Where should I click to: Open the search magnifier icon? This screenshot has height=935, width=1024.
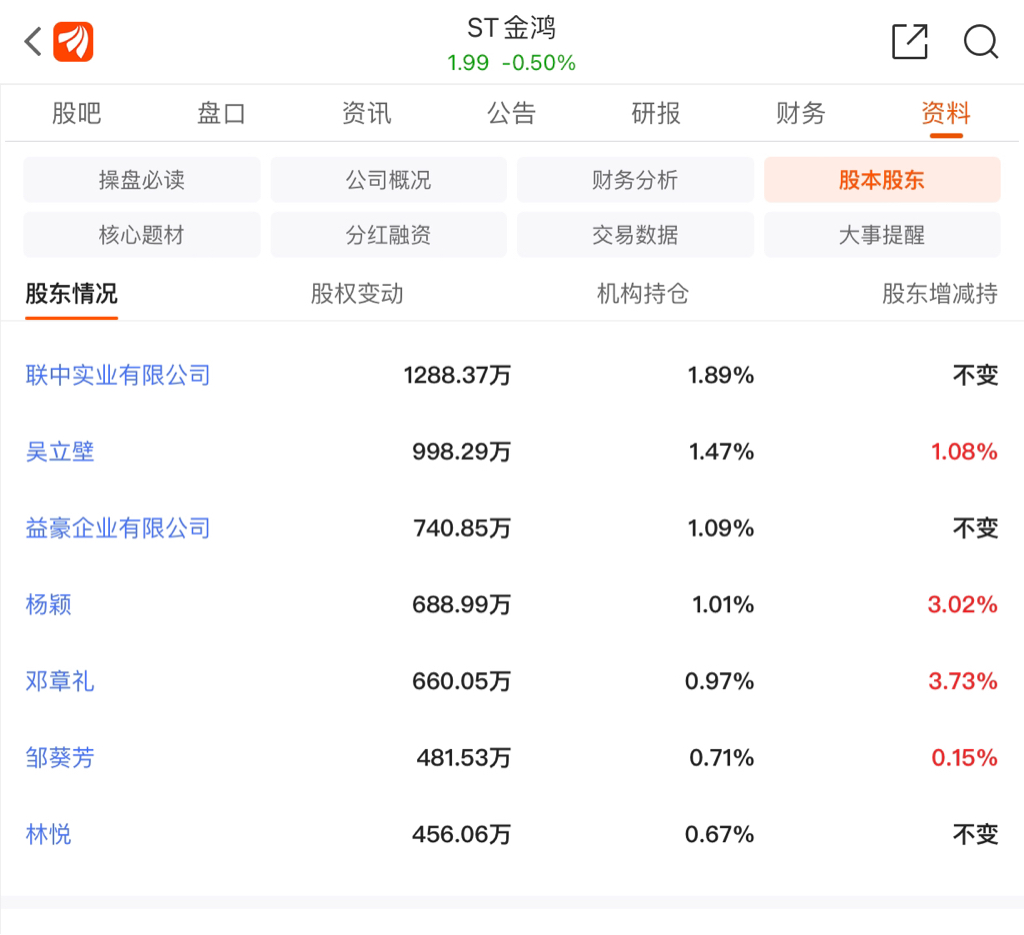coord(980,42)
